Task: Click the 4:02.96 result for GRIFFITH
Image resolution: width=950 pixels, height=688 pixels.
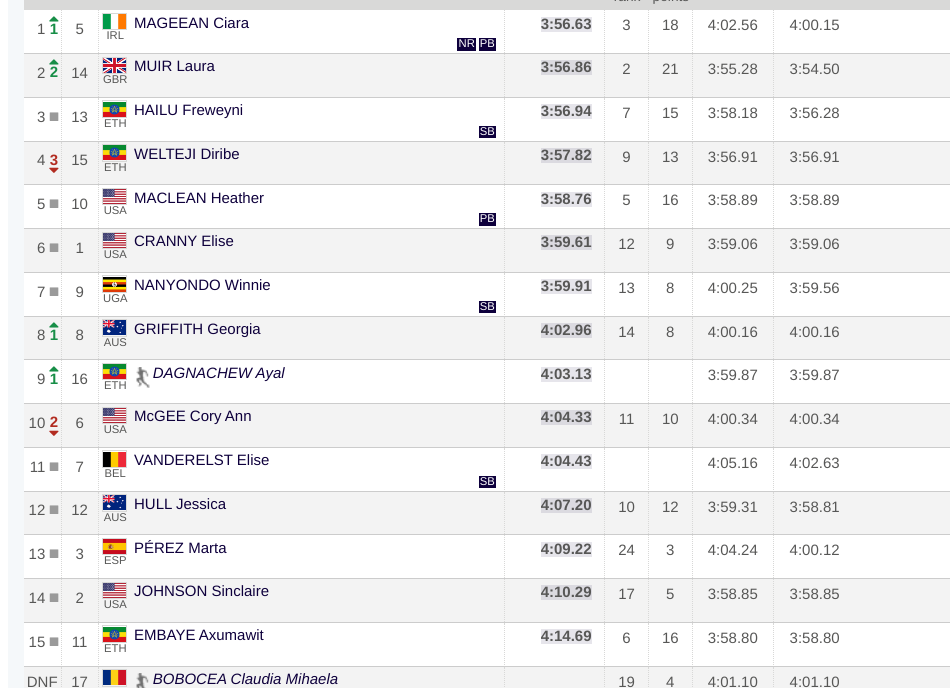Action: click(x=566, y=329)
